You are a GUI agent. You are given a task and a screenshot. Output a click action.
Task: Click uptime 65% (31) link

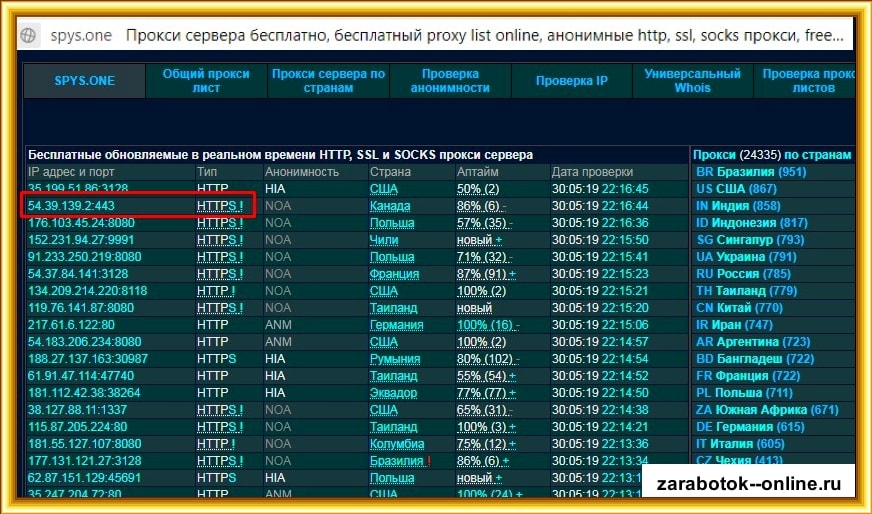click(x=482, y=410)
